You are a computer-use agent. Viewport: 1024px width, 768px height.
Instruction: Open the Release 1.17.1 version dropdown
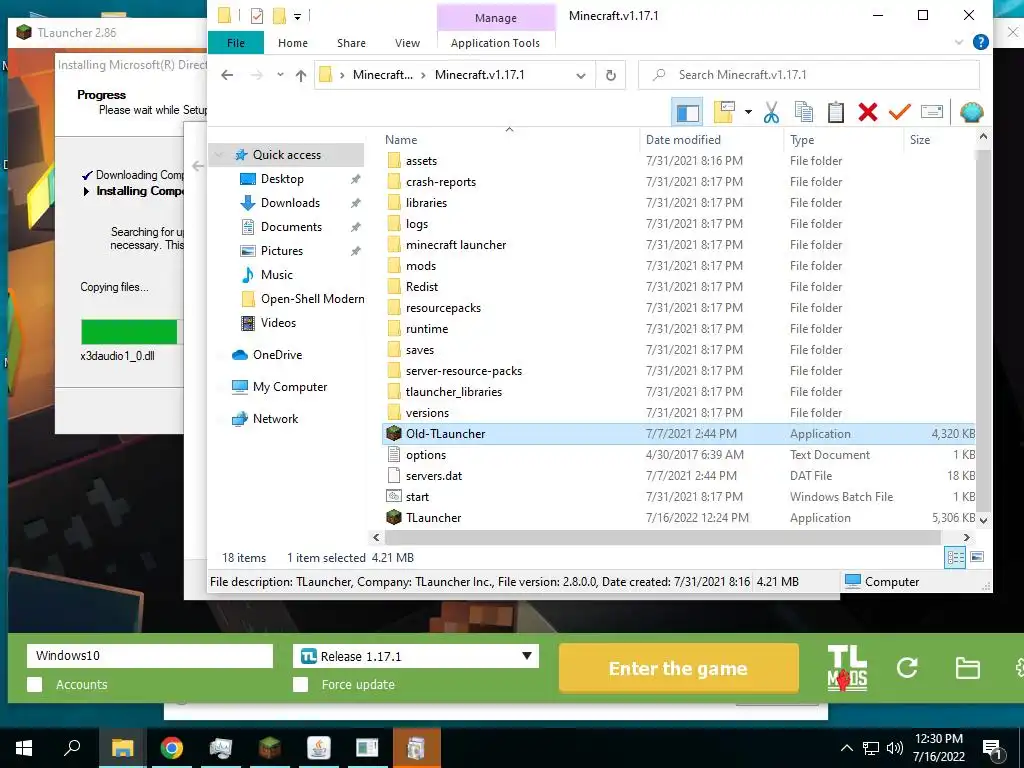click(416, 656)
